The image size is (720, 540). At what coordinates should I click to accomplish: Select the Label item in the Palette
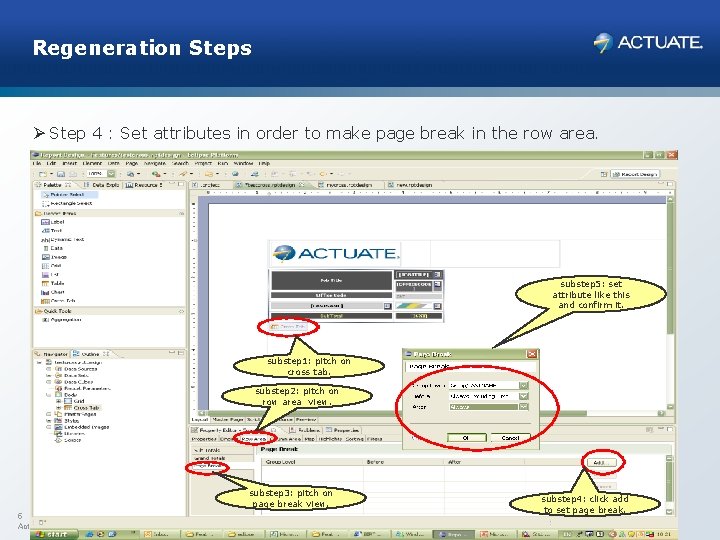pyautogui.click(x=53, y=222)
